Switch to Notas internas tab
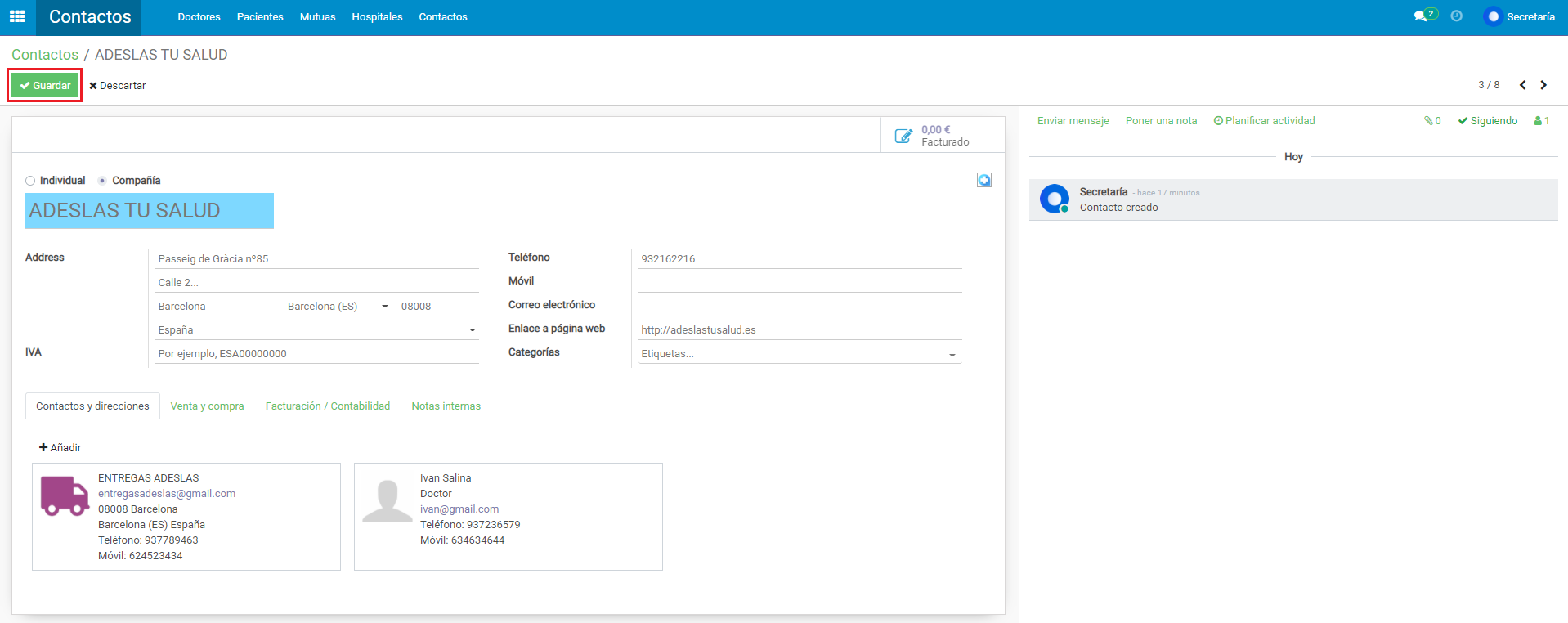1568x623 pixels. tap(446, 406)
